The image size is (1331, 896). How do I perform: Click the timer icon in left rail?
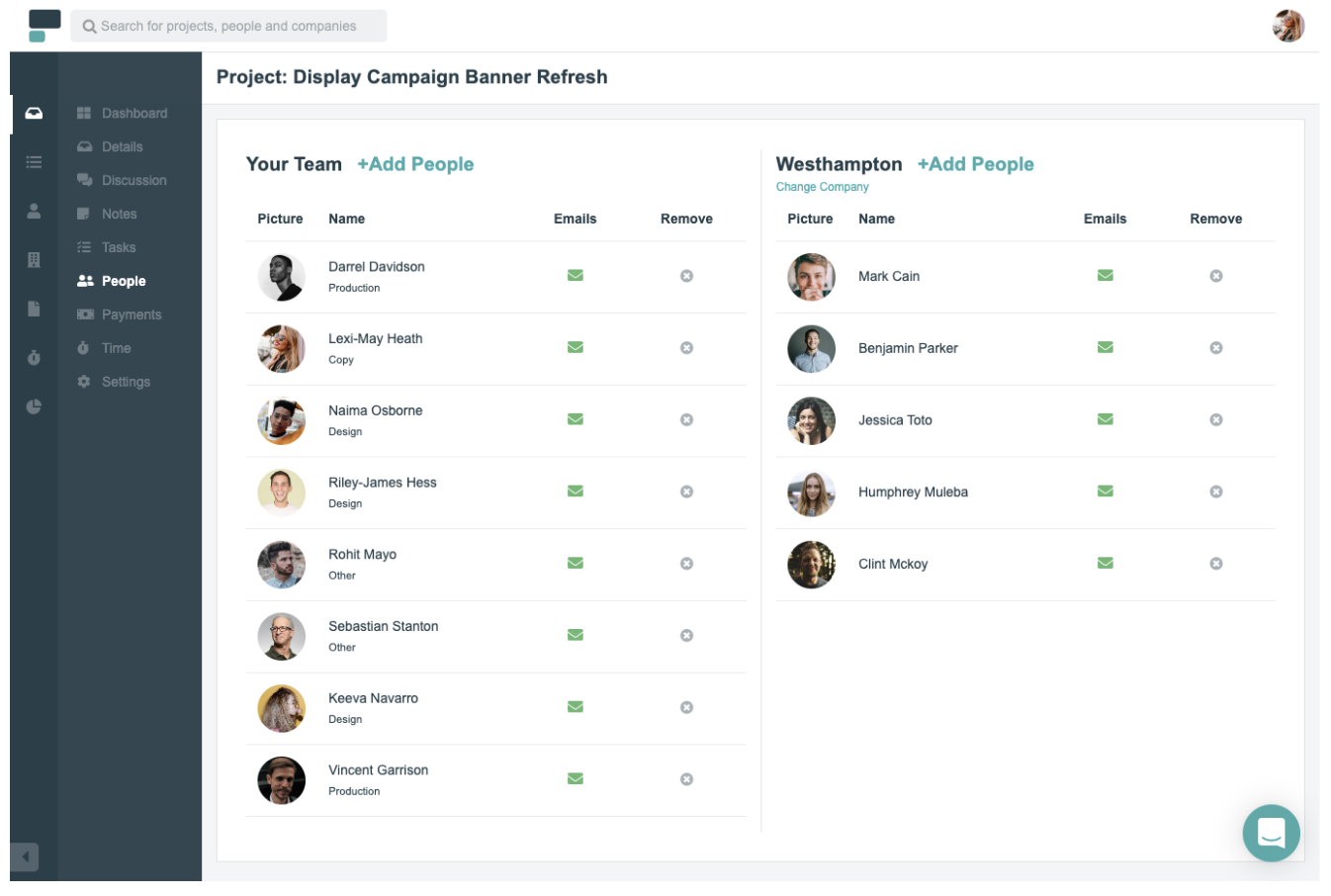[x=34, y=357]
